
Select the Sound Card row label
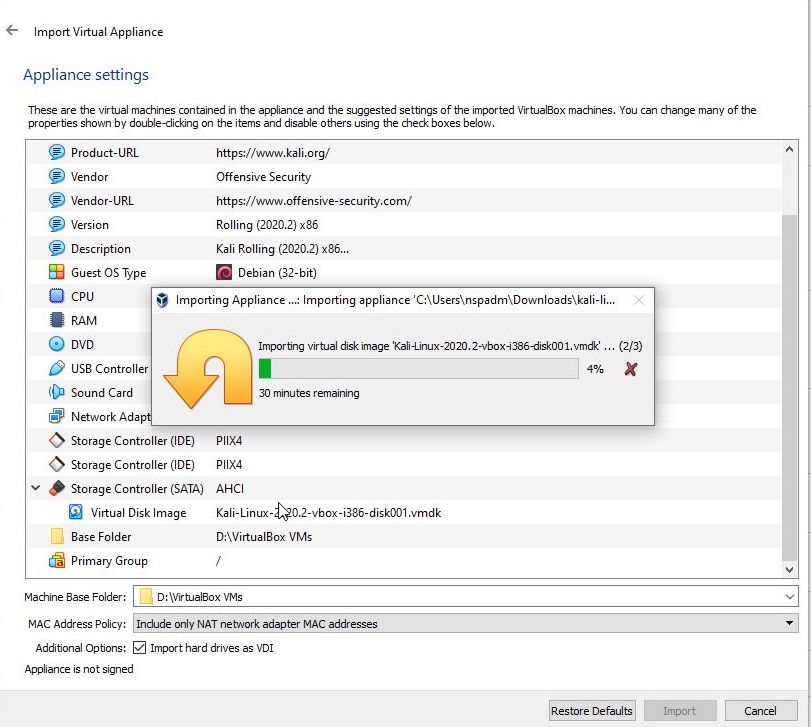click(102, 392)
